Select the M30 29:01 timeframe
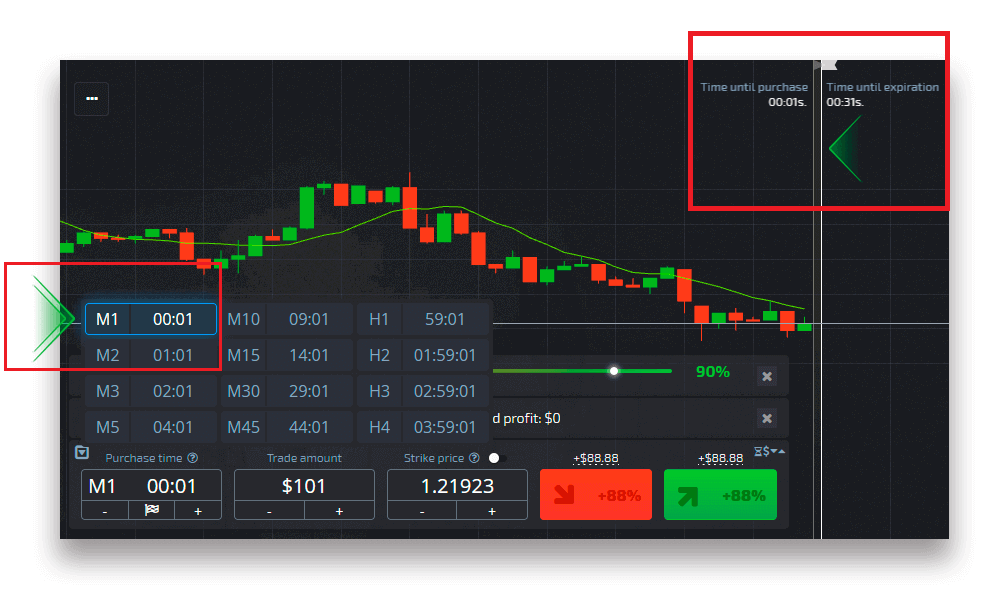The image size is (1007, 596). point(286,391)
